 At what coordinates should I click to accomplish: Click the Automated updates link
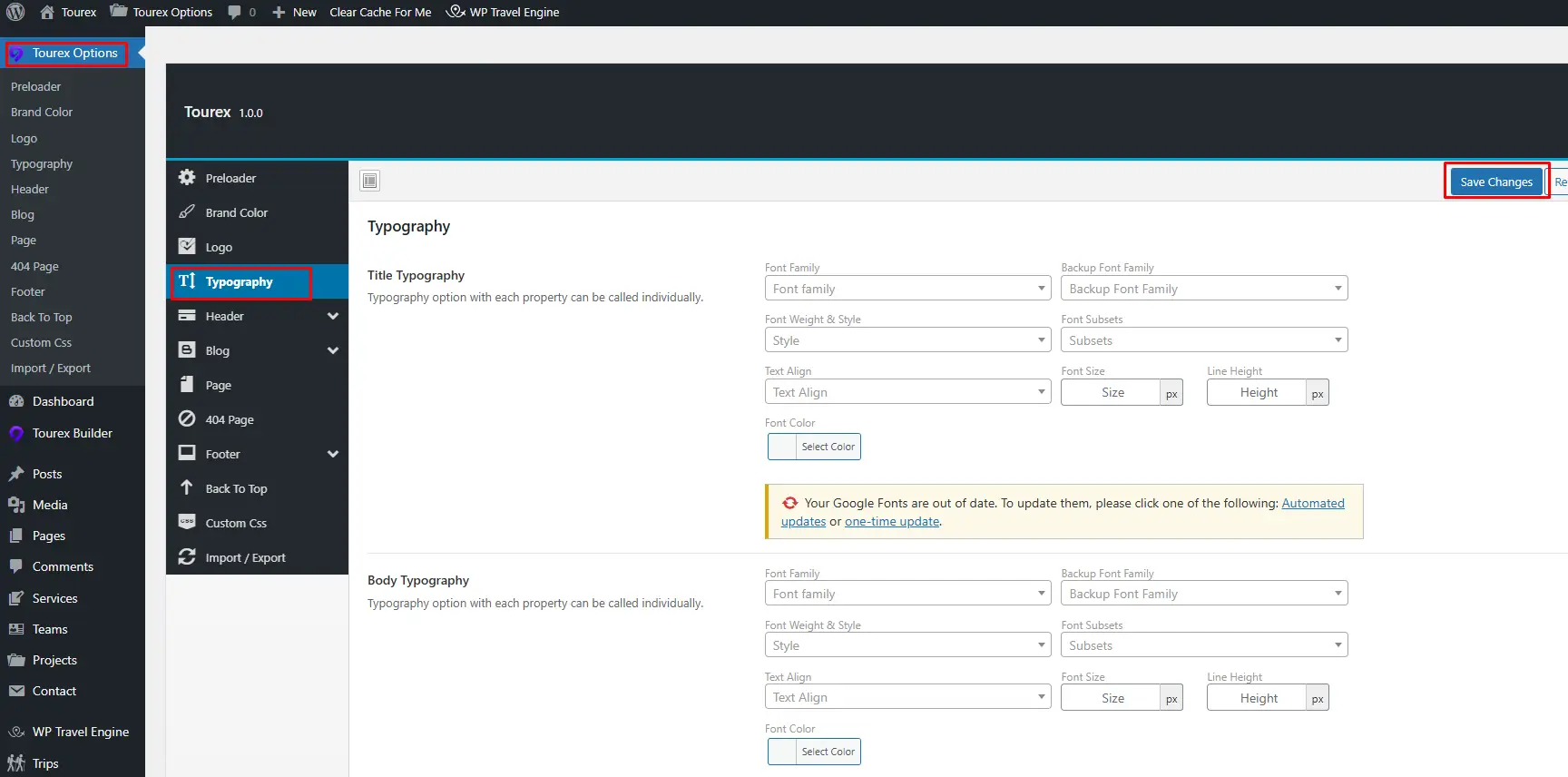(1313, 503)
